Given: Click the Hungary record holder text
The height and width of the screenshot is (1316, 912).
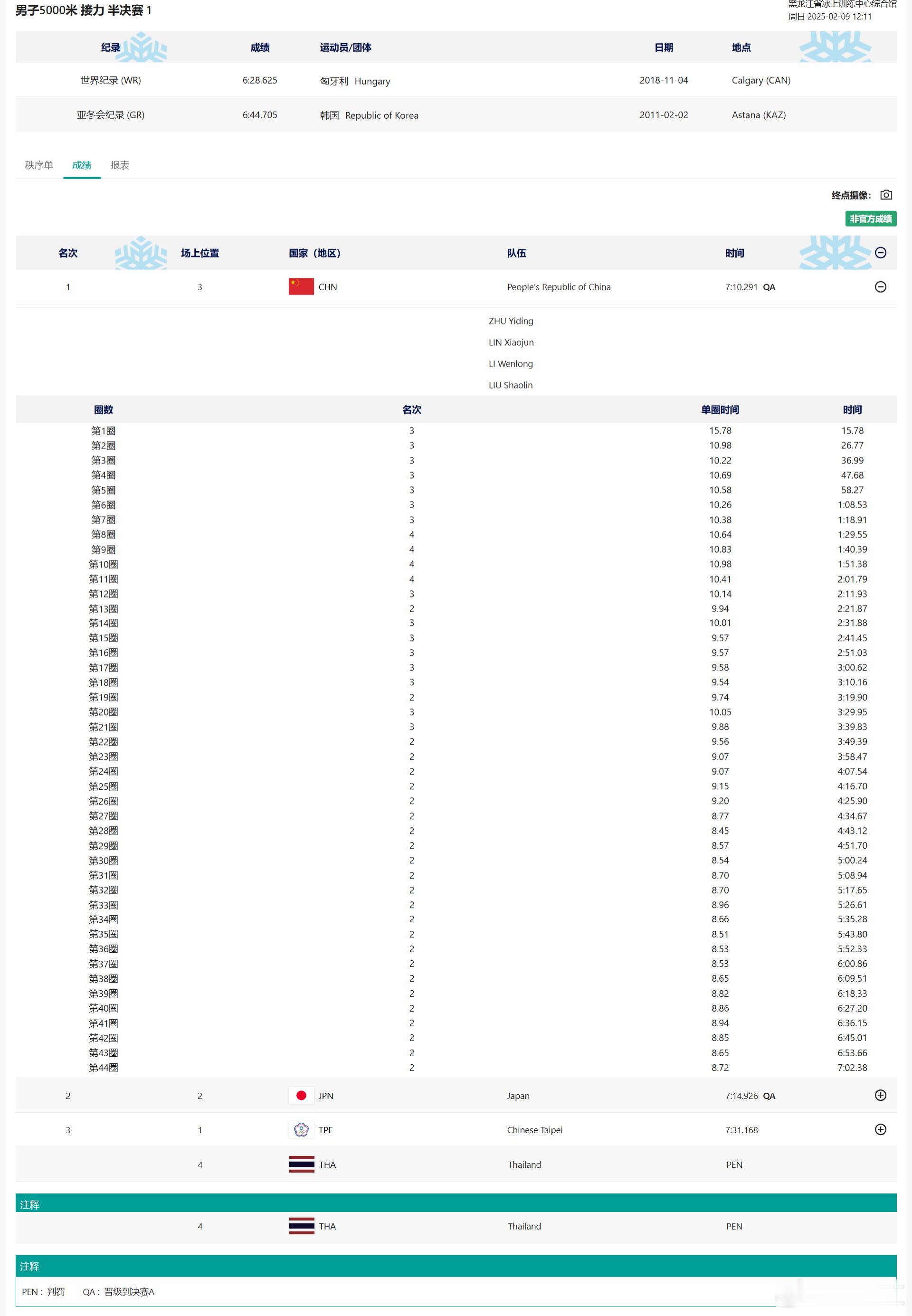Looking at the screenshot, I should [x=355, y=81].
